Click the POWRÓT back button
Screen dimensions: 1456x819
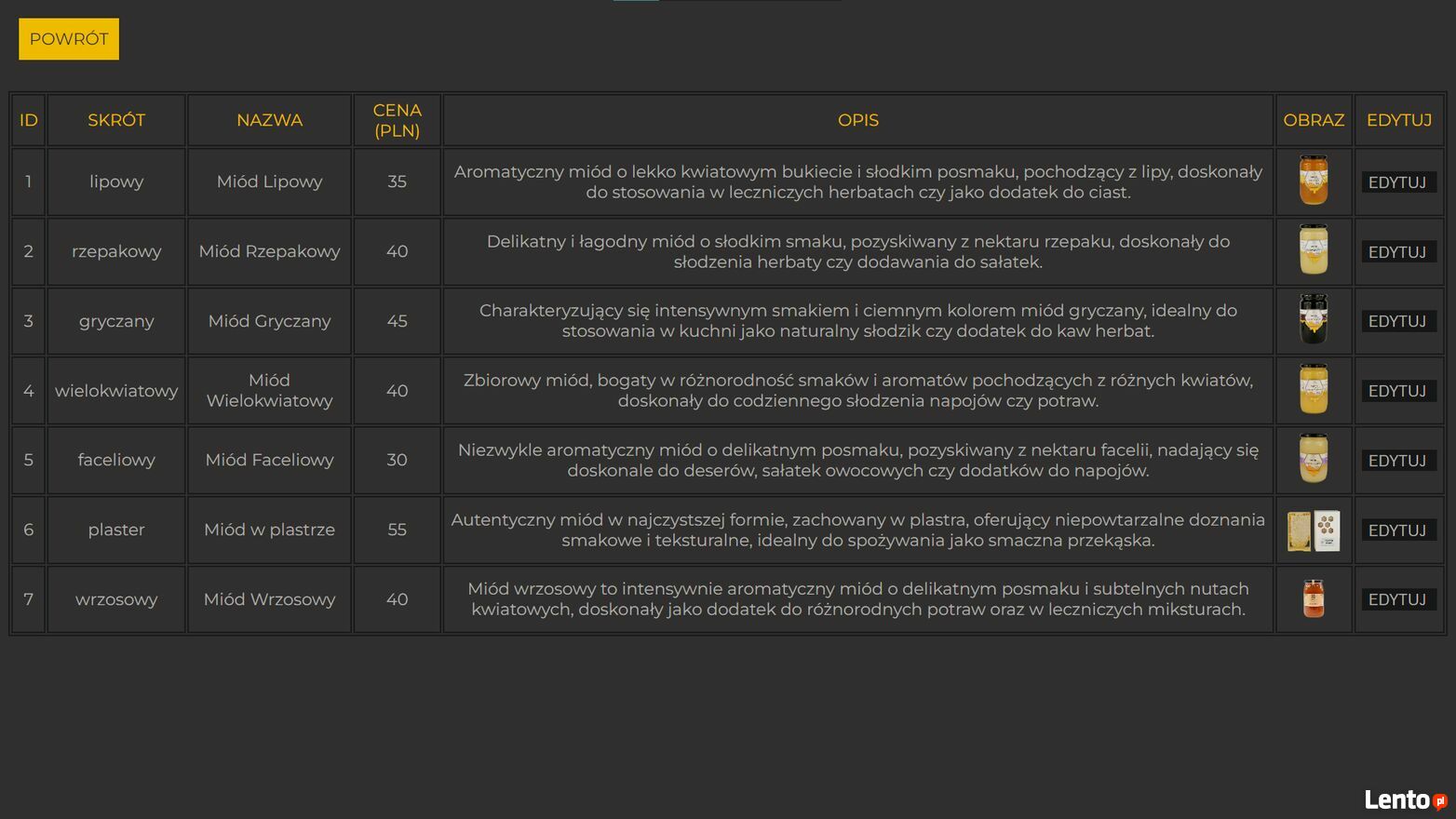coord(69,39)
